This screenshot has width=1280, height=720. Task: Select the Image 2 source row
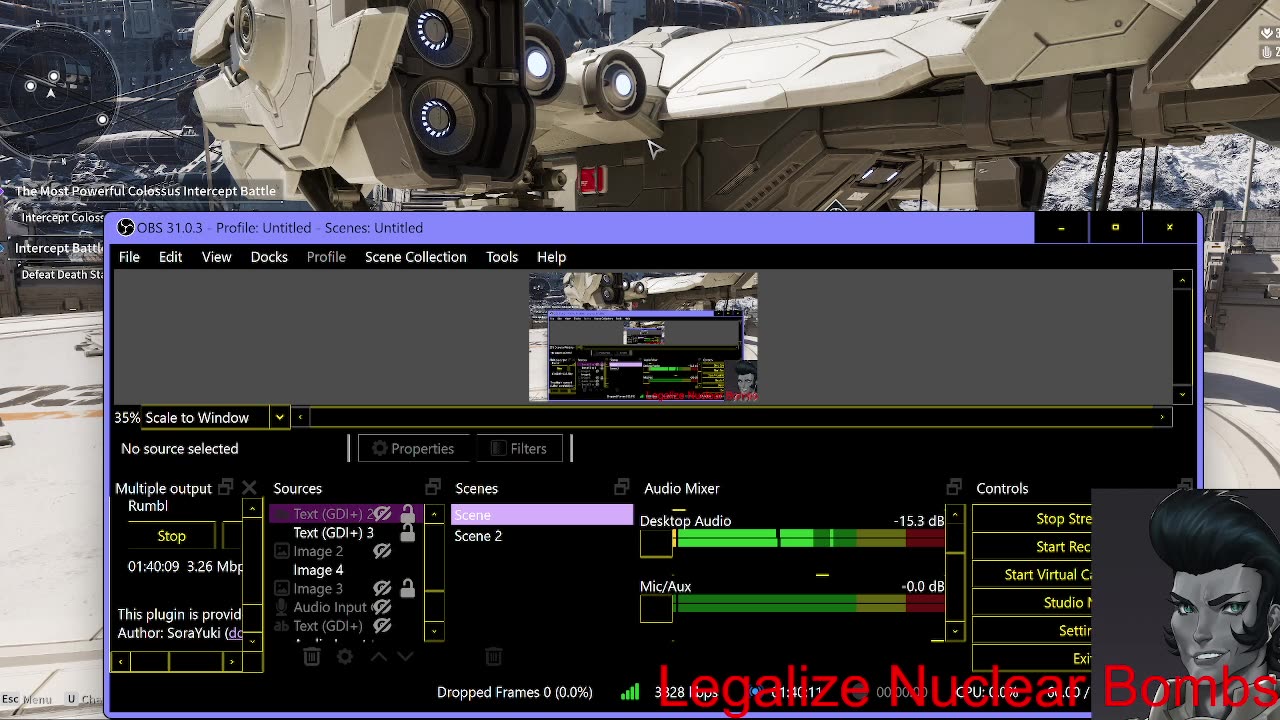(x=346, y=551)
